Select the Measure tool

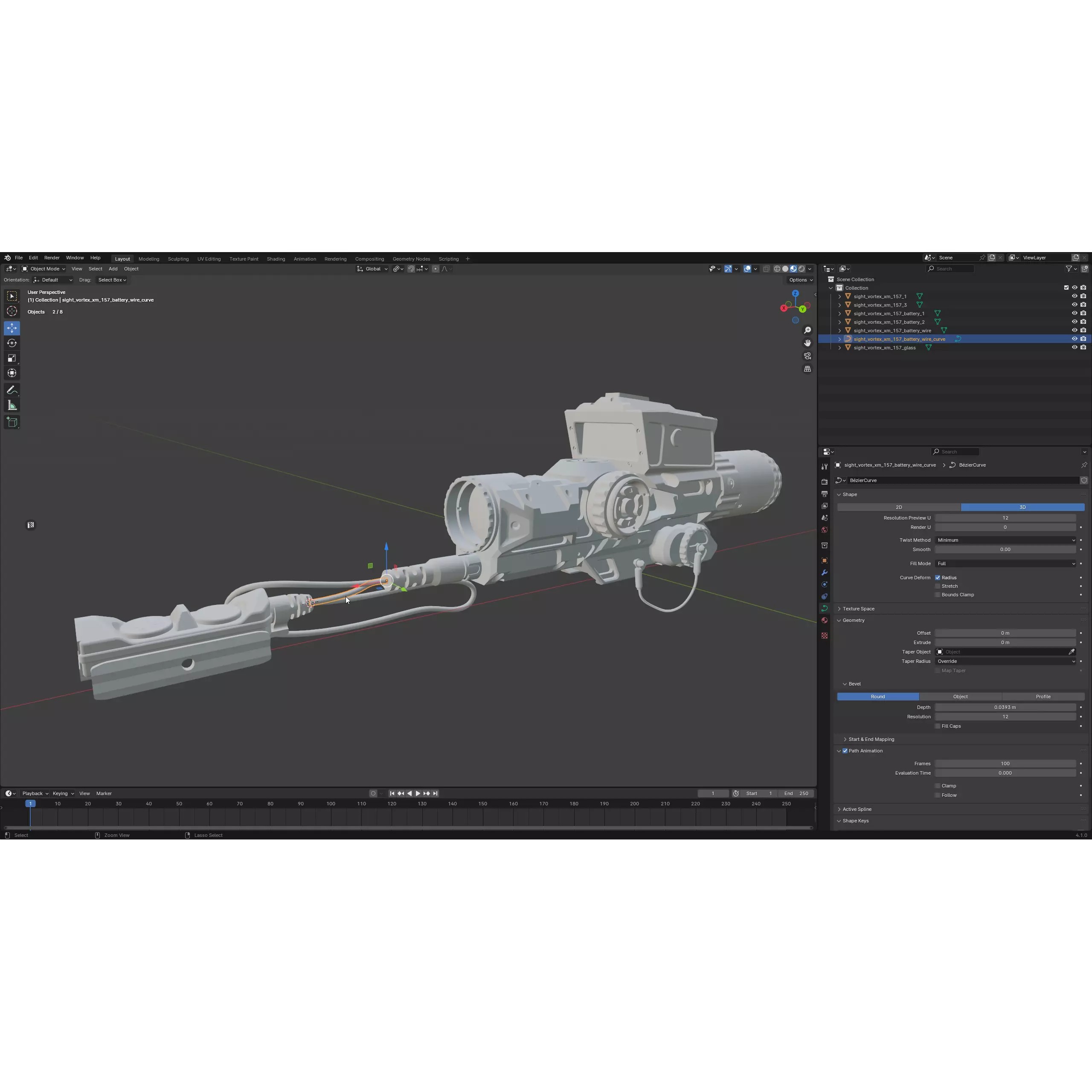[12, 405]
